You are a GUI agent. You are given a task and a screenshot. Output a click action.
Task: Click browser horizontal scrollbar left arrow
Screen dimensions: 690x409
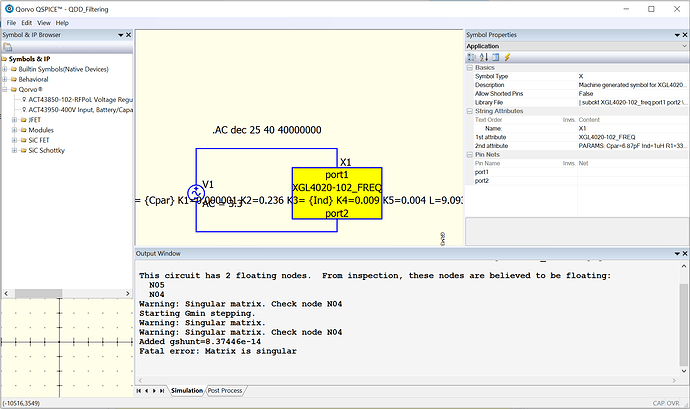(6, 293)
